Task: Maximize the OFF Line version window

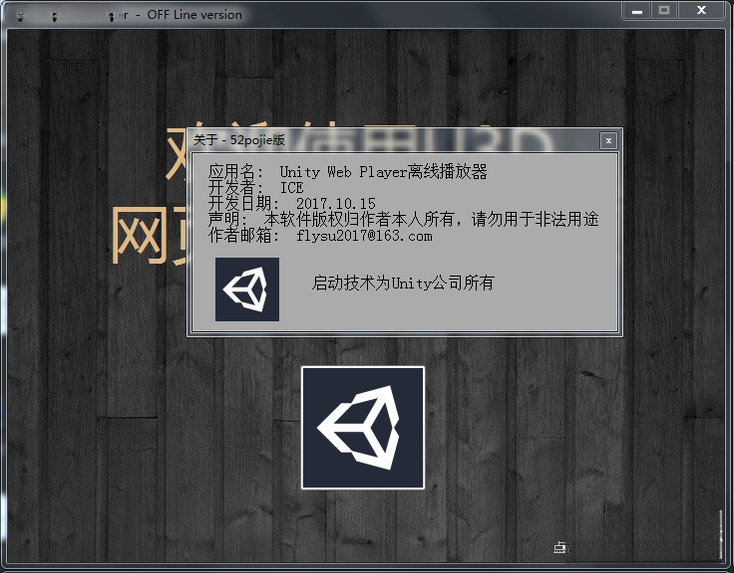Action: tap(663, 11)
